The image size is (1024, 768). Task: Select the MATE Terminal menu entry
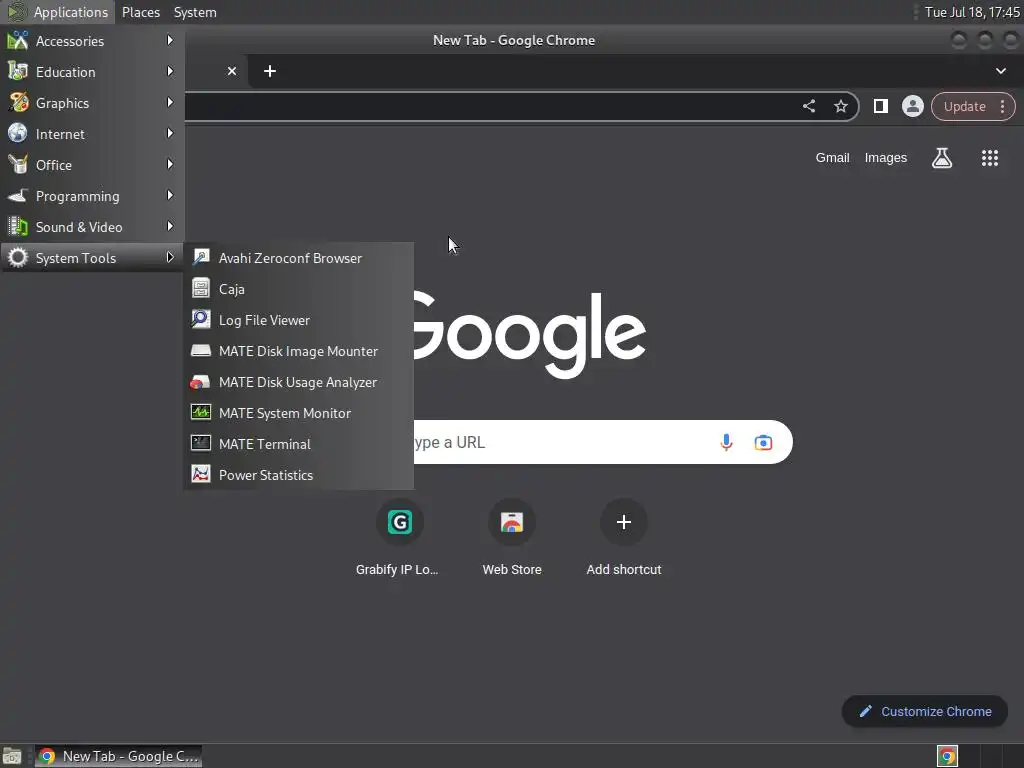[298, 444]
